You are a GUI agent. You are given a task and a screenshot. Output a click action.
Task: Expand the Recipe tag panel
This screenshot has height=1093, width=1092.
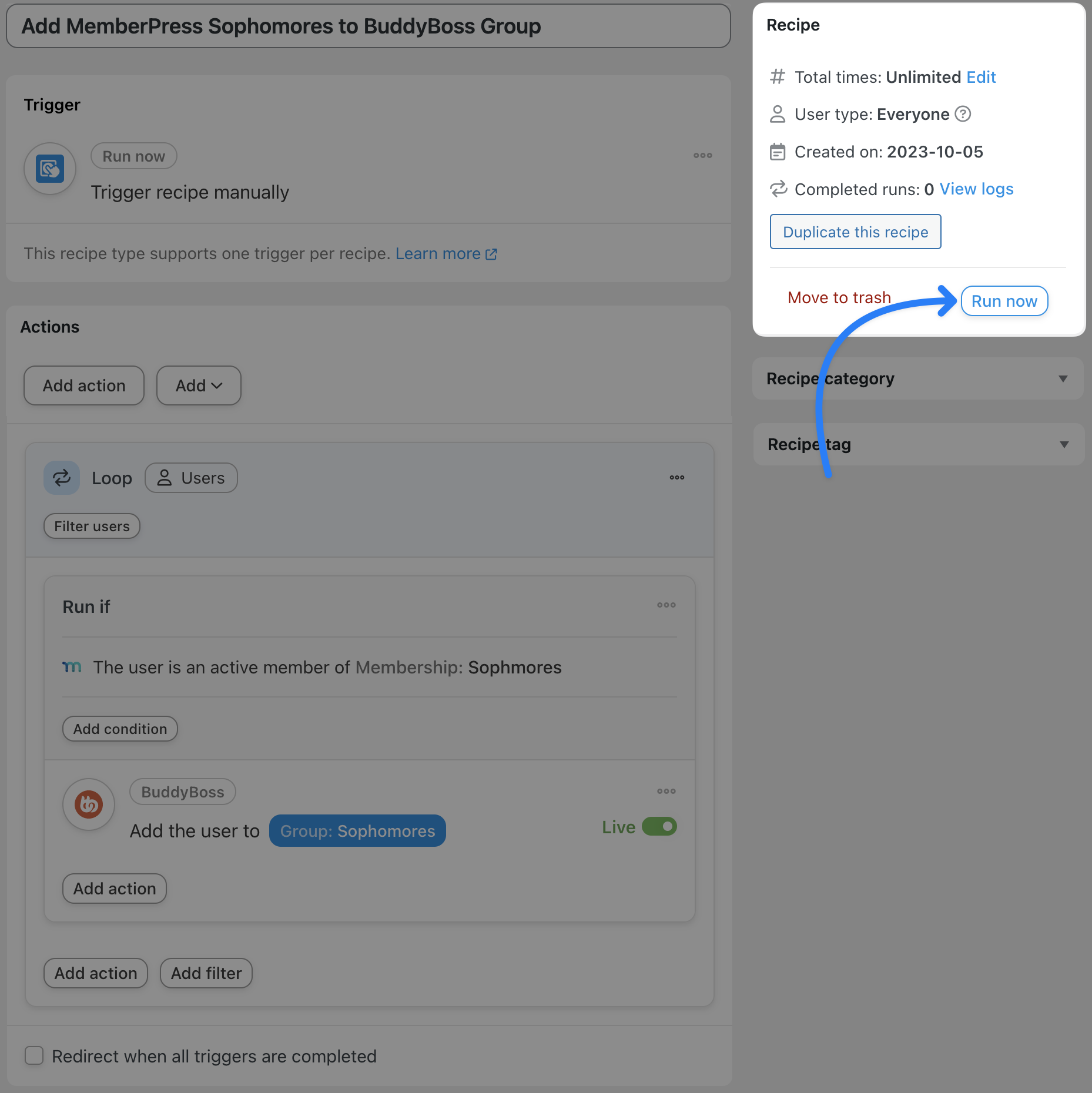[918, 444]
